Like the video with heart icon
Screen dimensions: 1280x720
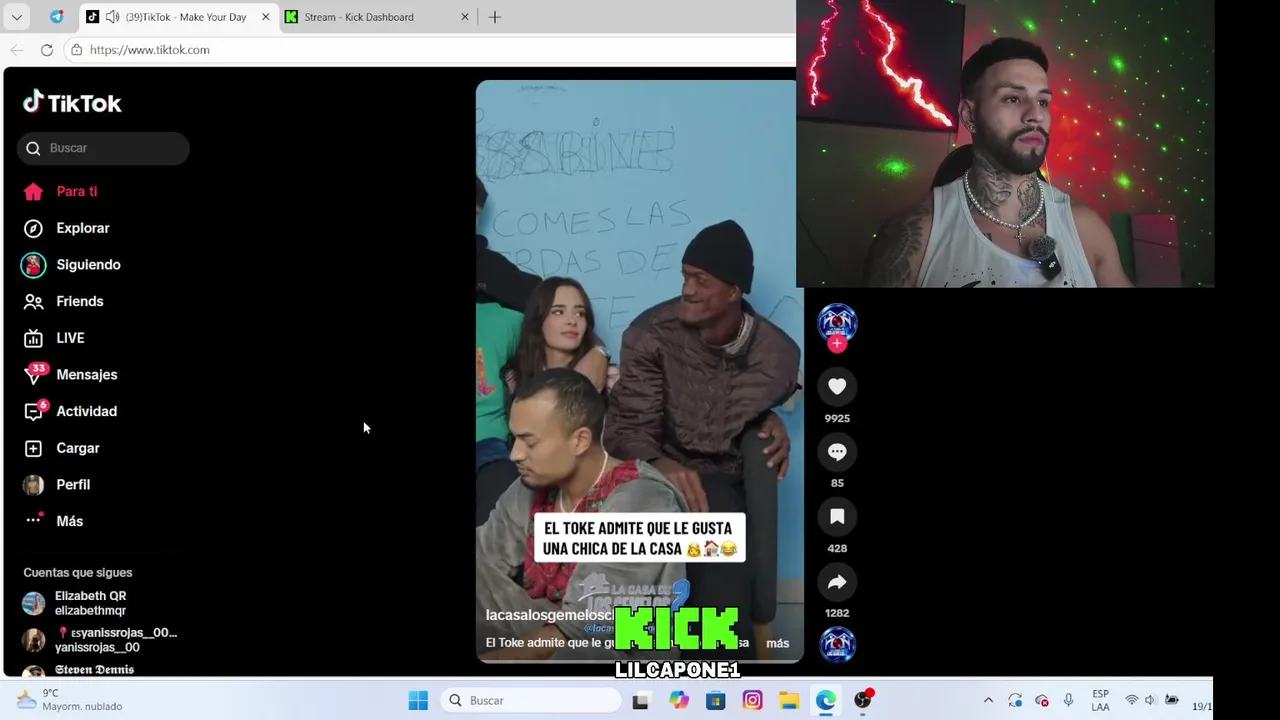(837, 387)
